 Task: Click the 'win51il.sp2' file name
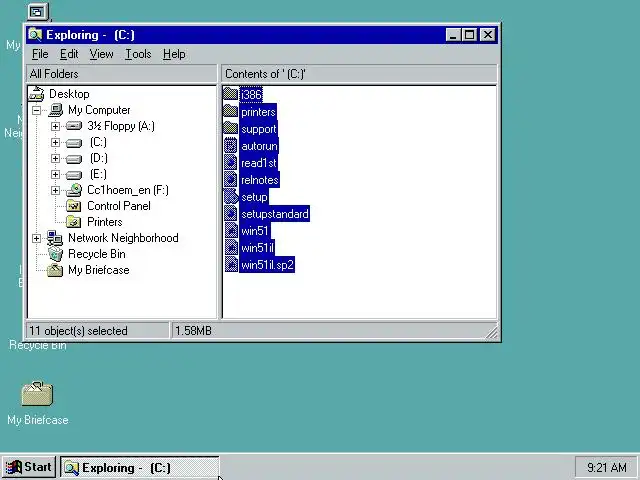pos(267,265)
